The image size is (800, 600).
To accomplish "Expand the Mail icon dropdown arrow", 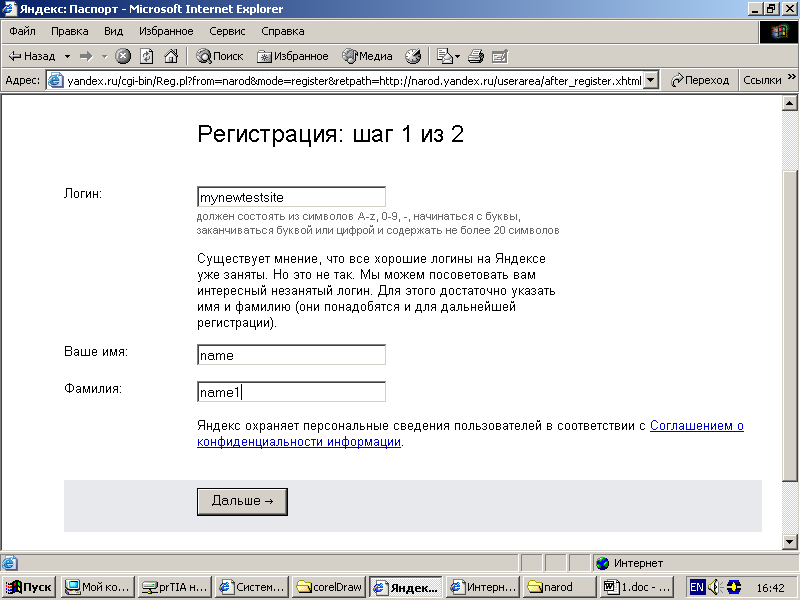I will pos(458,57).
